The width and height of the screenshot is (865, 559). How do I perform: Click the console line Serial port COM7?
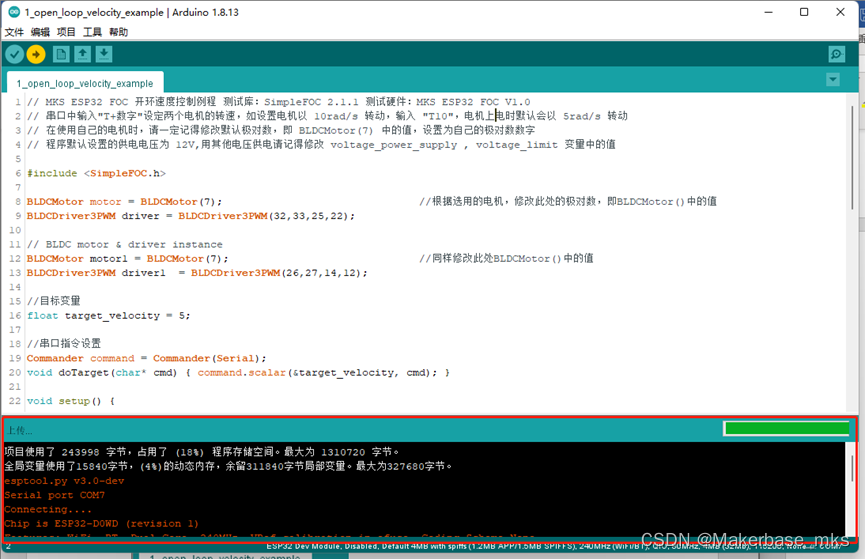tap(55, 495)
